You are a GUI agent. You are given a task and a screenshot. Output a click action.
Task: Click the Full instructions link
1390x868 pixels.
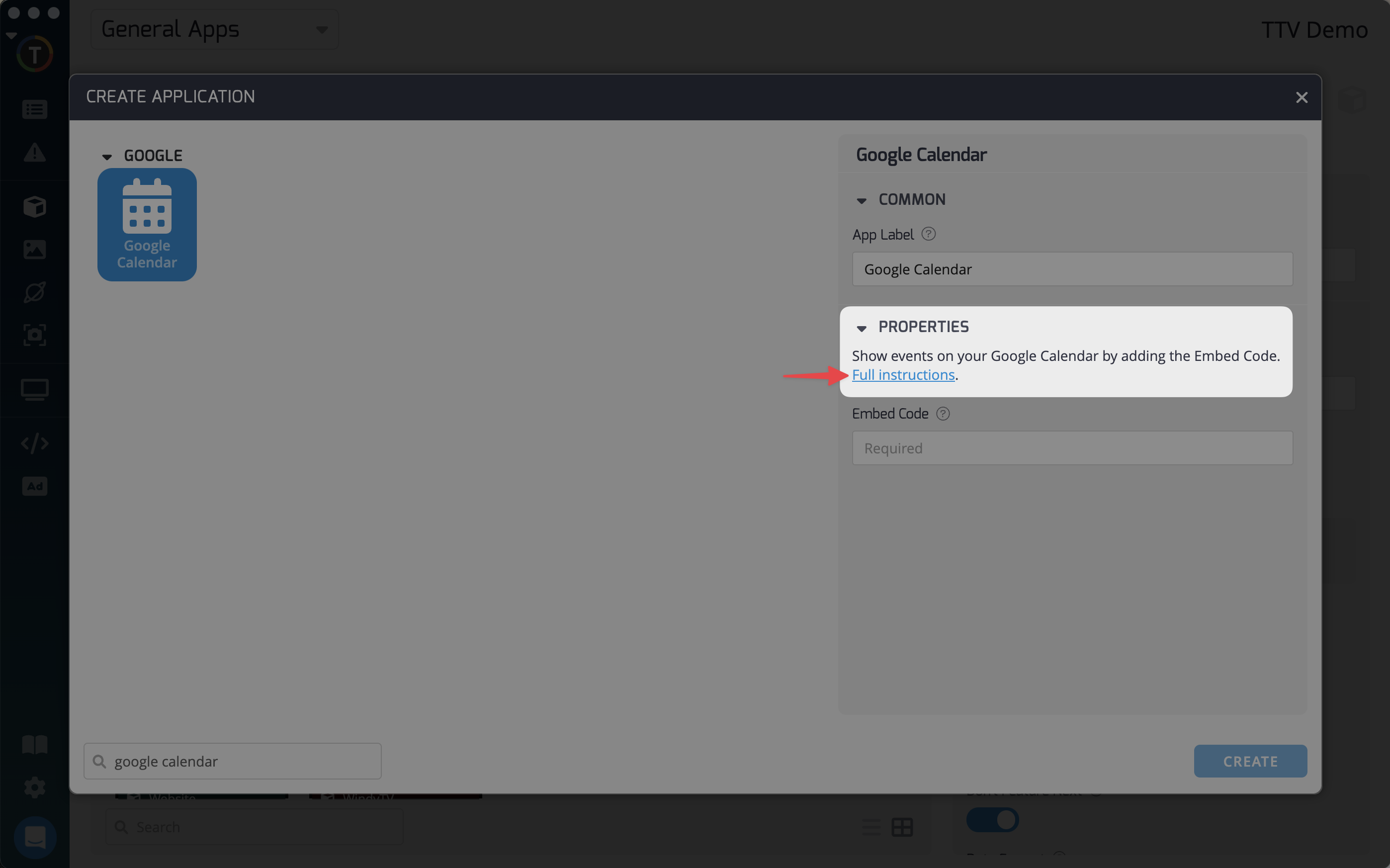click(x=903, y=375)
